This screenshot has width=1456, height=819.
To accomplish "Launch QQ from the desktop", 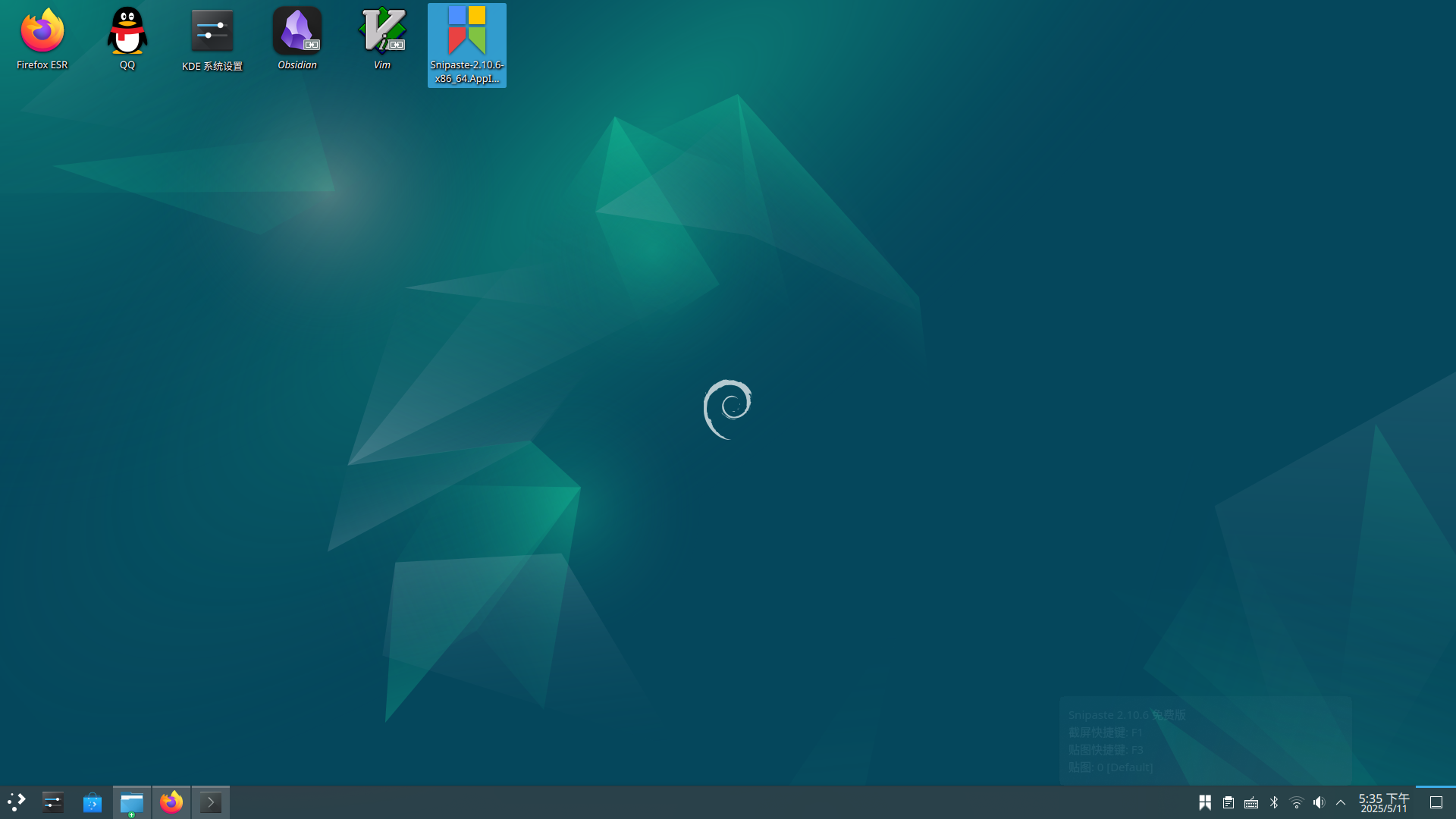I will (x=126, y=30).
